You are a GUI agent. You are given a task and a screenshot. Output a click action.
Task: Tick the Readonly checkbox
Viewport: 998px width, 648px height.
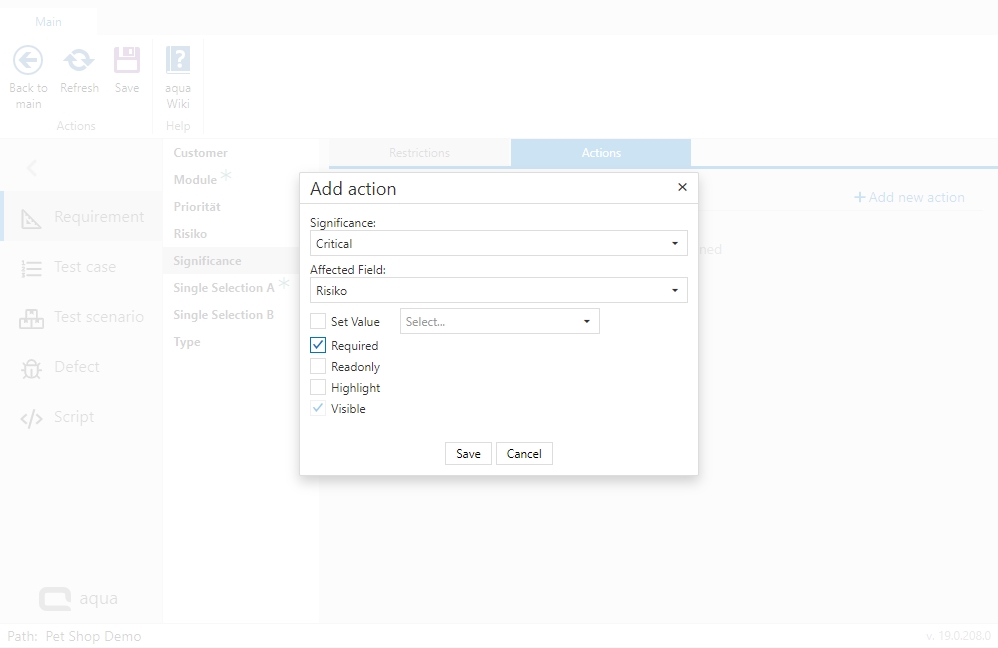pos(318,367)
